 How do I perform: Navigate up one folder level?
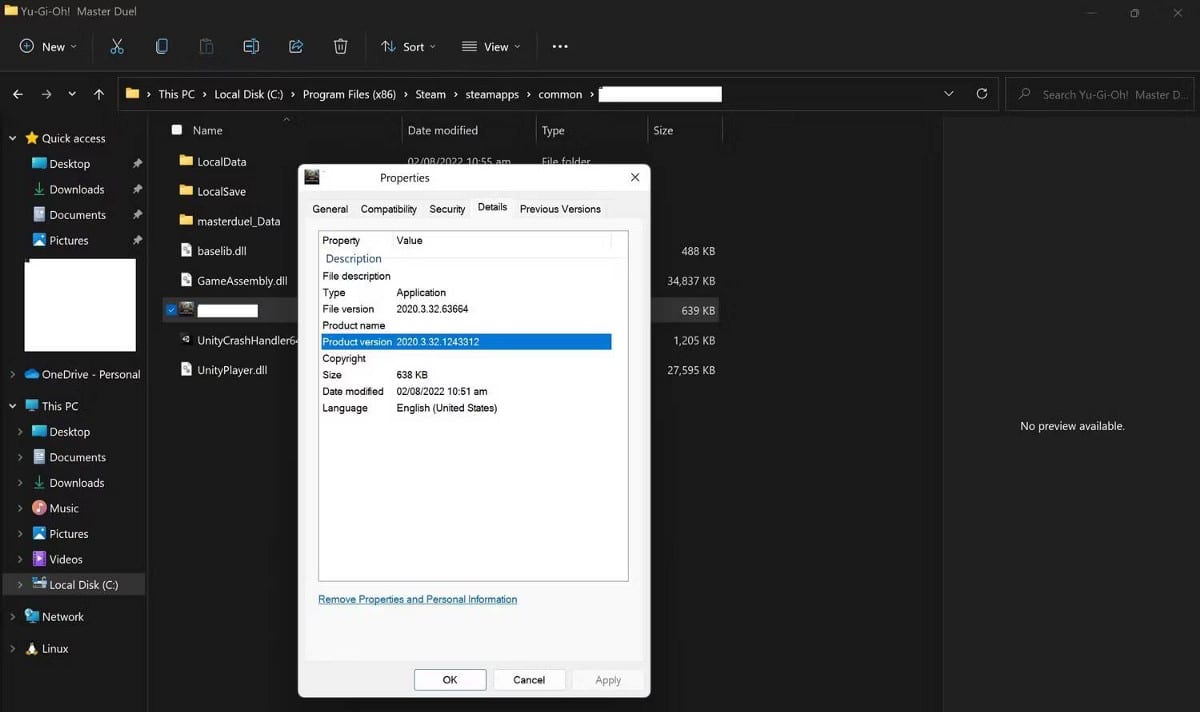pyautogui.click(x=98, y=94)
